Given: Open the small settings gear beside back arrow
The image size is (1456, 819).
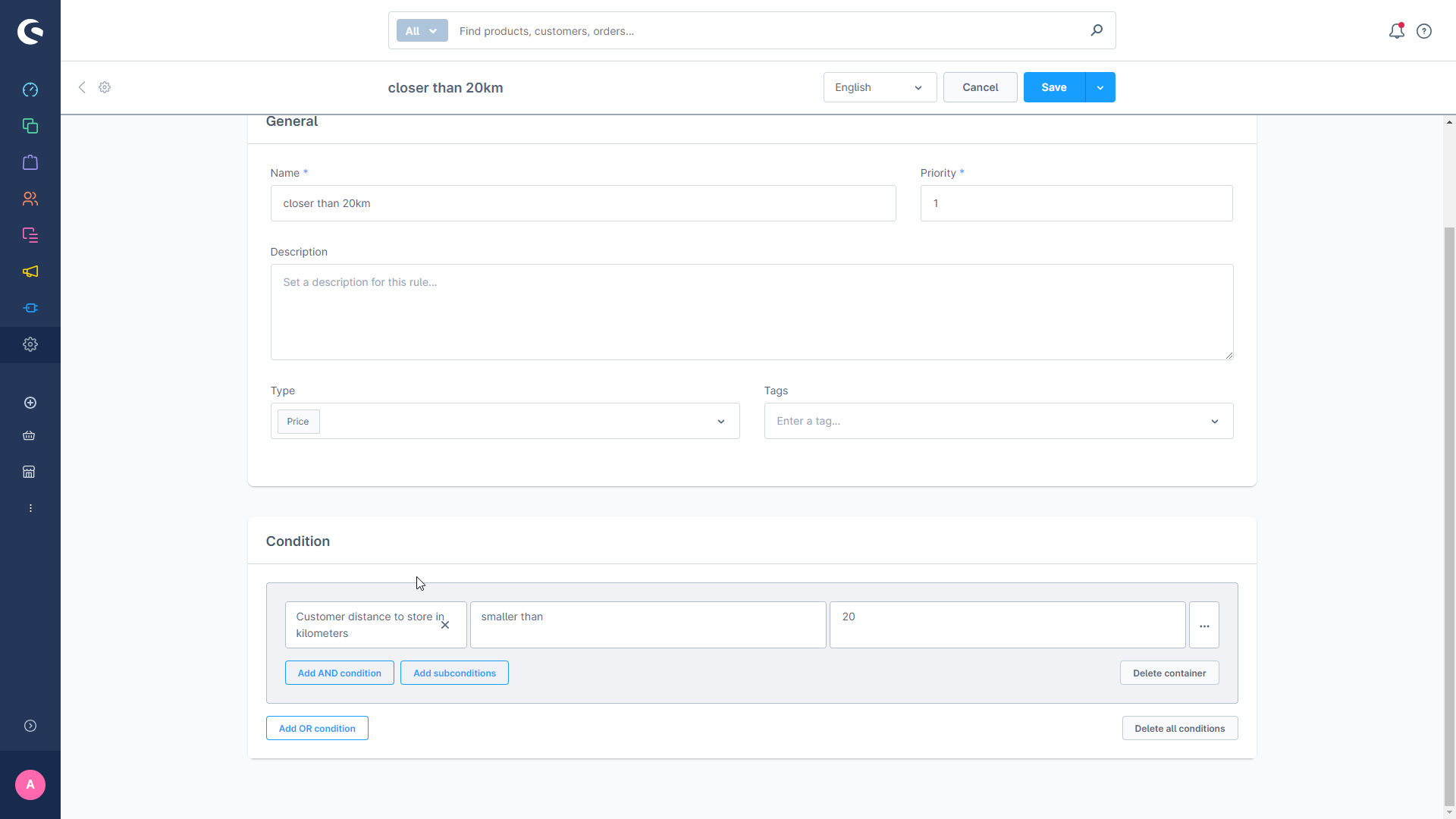Looking at the screenshot, I should click(x=105, y=87).
